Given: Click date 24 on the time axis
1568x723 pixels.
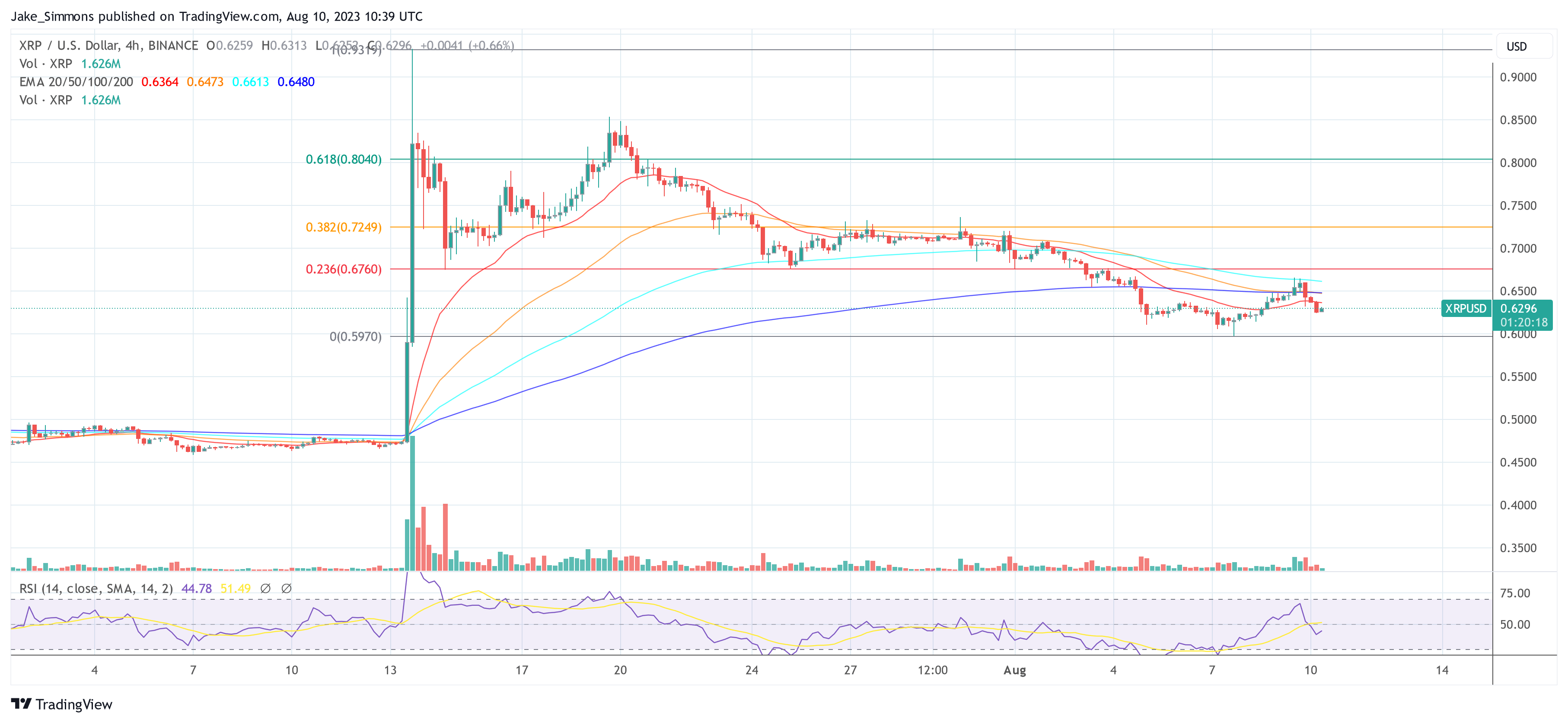Looking at the screenshot, I should tap(752, 670).
